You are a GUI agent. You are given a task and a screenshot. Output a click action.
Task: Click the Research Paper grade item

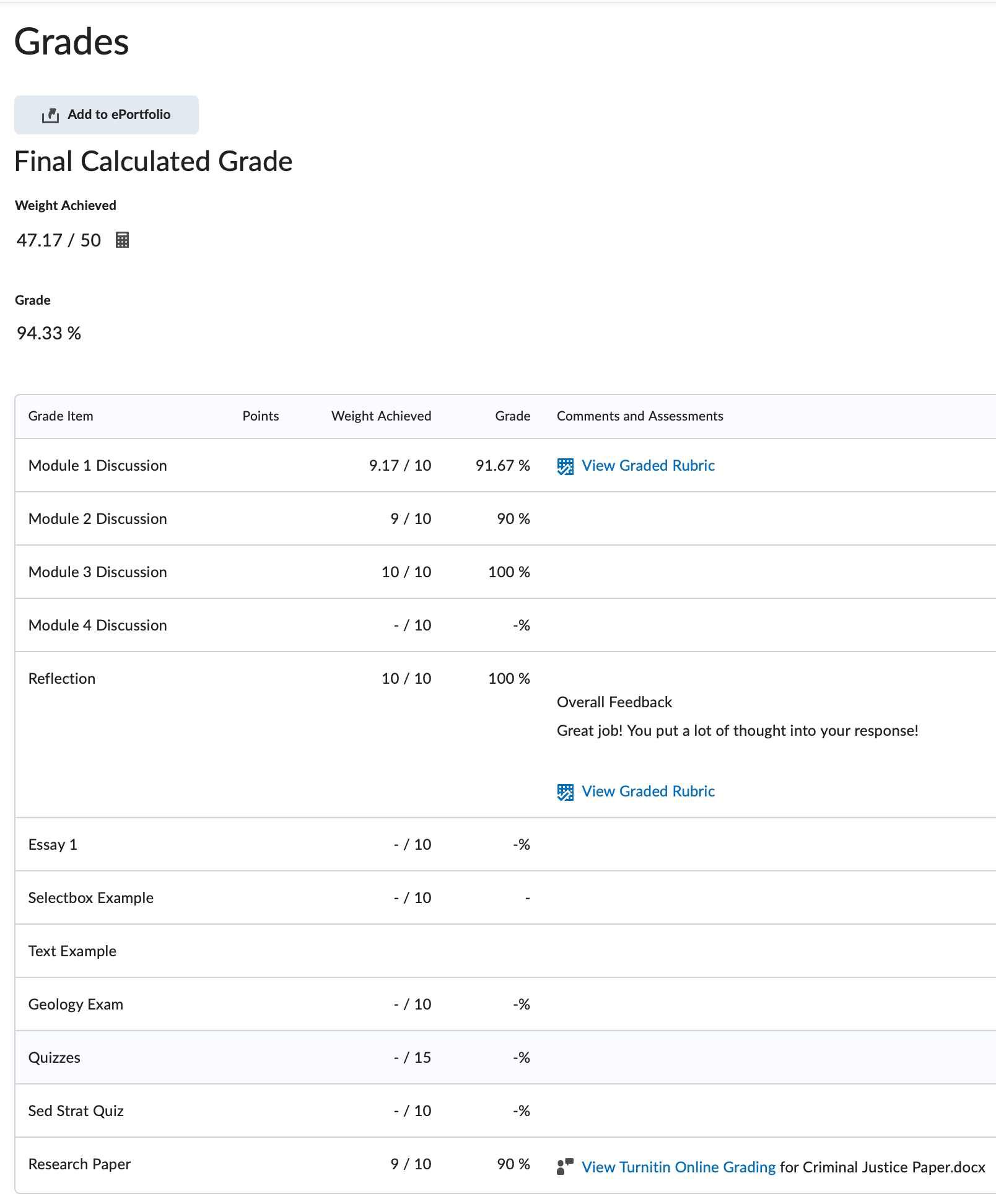tap(79, 1164)
